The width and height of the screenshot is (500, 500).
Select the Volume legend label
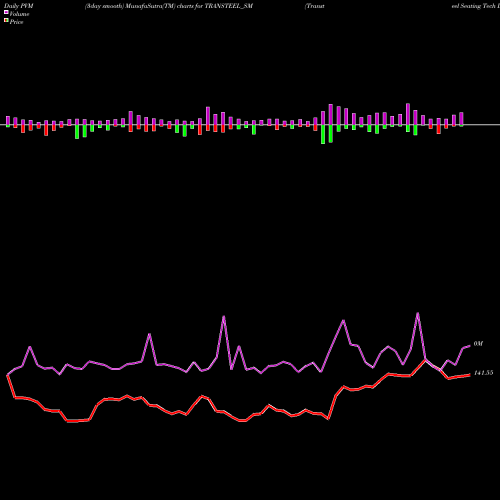(x=19, y=14)
